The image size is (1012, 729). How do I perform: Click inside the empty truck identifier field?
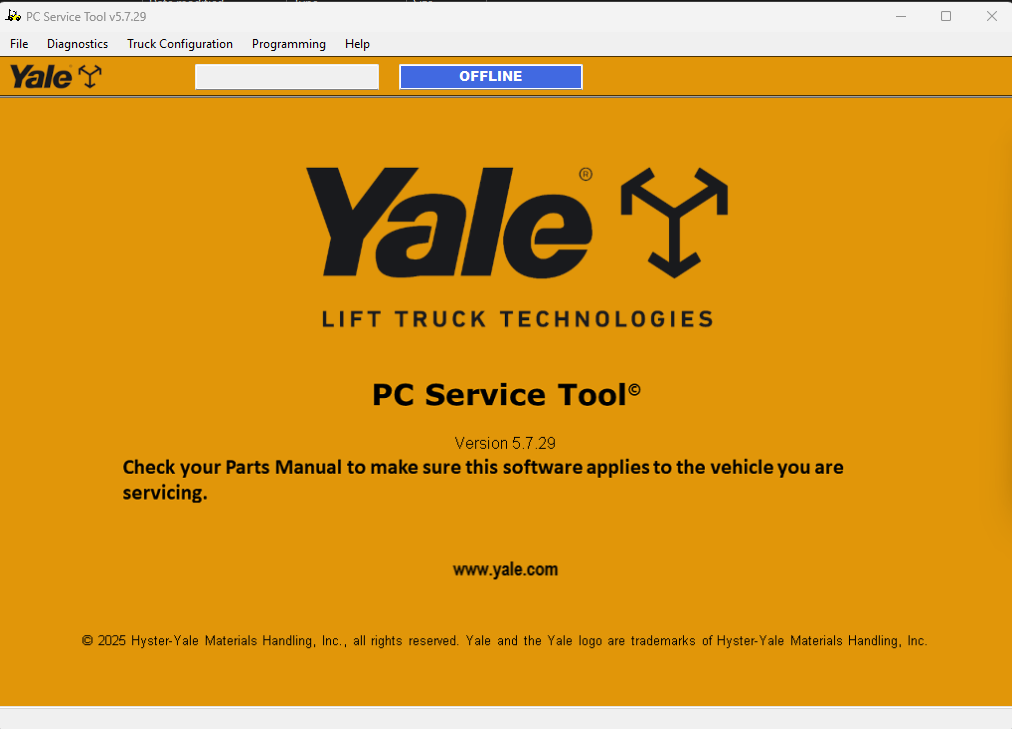pos(286,76)
